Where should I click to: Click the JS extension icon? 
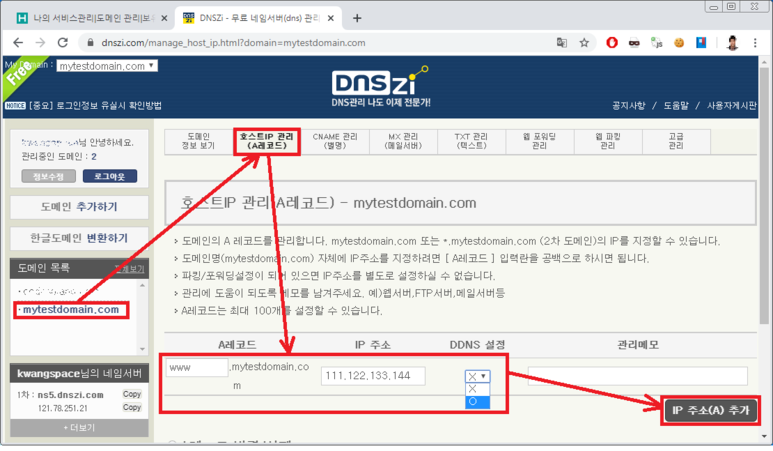(656, 43)
